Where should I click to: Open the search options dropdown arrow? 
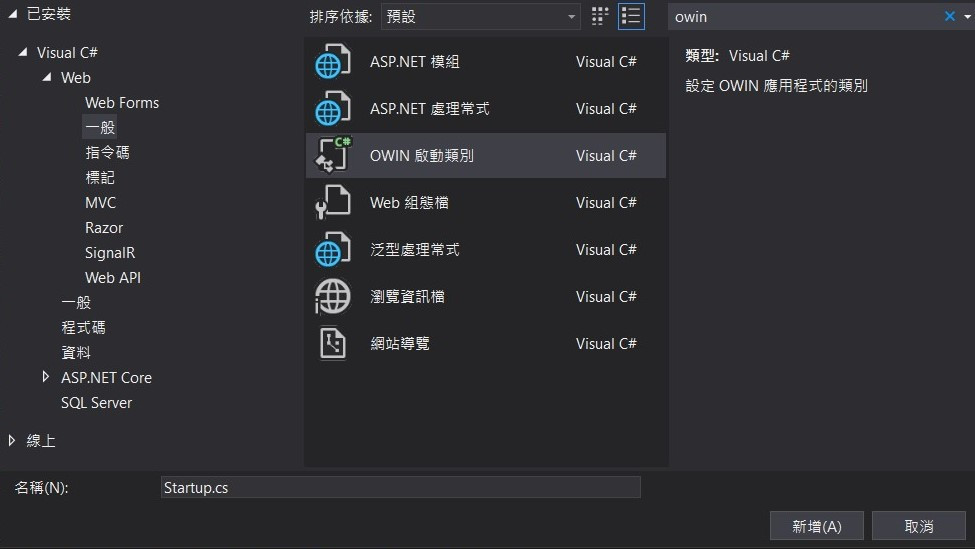pos(968,17)
